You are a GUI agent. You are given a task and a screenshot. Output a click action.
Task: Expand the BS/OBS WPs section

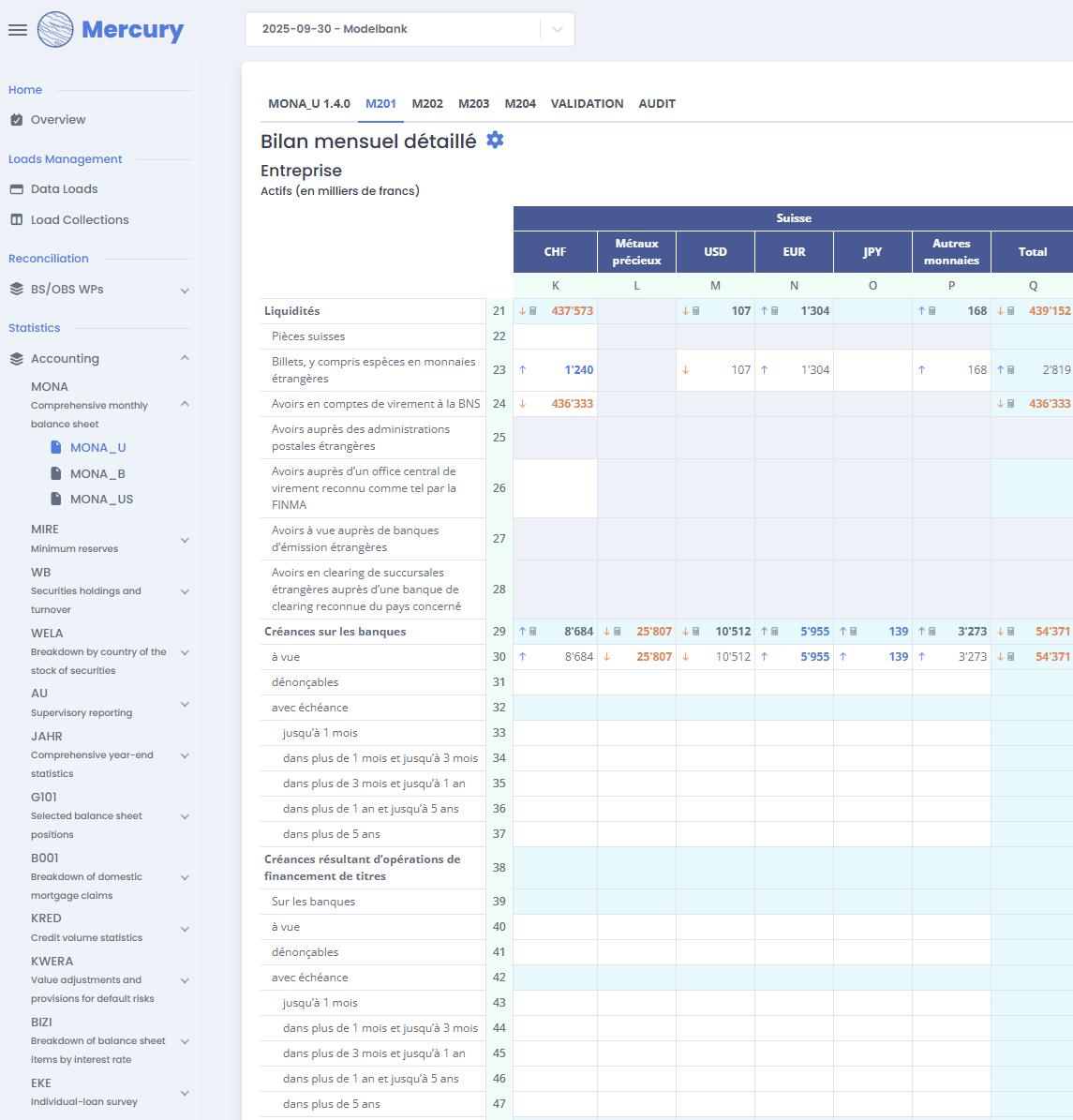coord(185,290)
